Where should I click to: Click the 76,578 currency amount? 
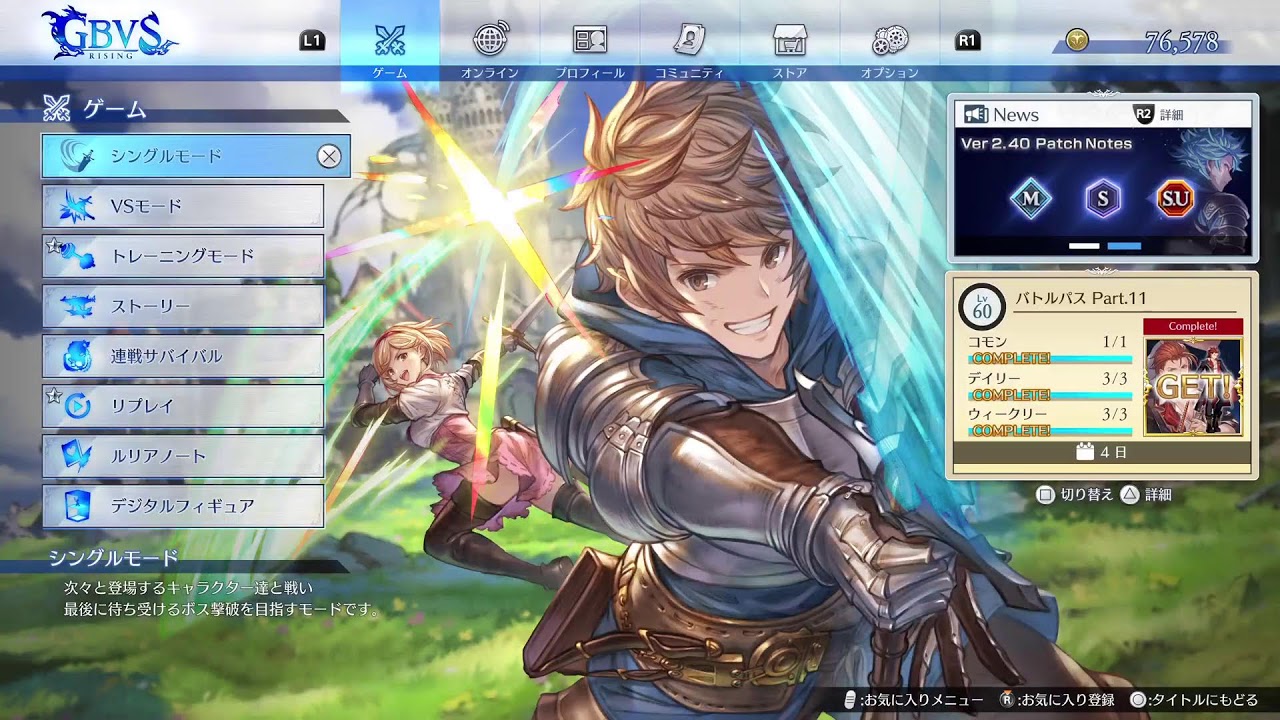click(x=1181, y=42)
